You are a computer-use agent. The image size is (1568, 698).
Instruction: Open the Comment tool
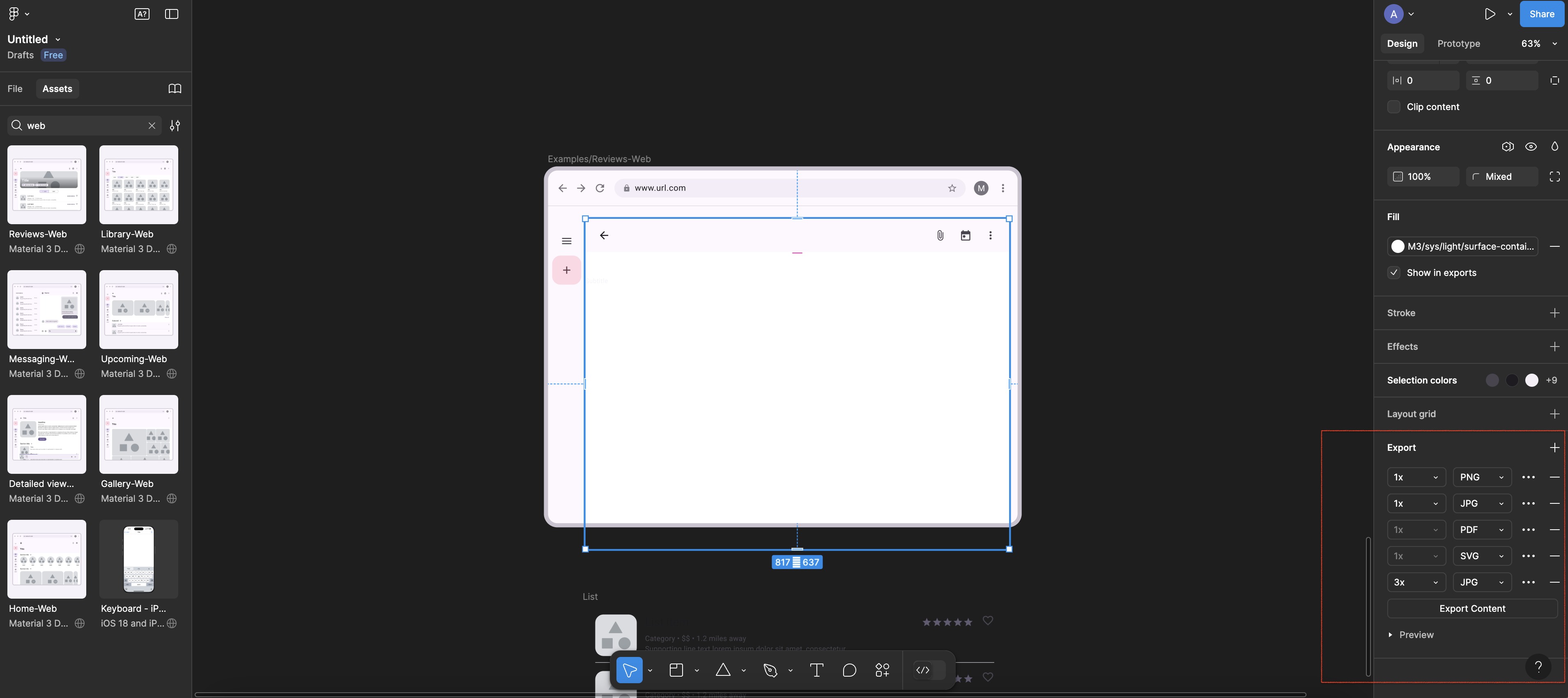pos(849,670)
